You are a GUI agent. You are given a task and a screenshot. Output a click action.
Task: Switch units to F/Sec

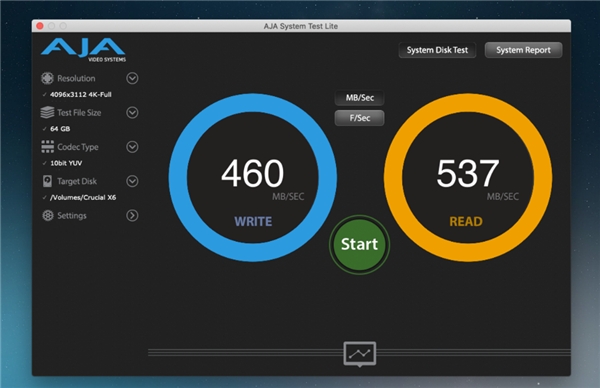coord(360,118)
